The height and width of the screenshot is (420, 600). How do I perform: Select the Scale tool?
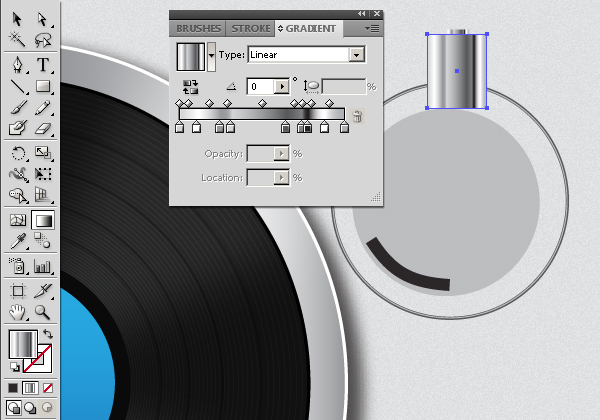click(43, 153)
